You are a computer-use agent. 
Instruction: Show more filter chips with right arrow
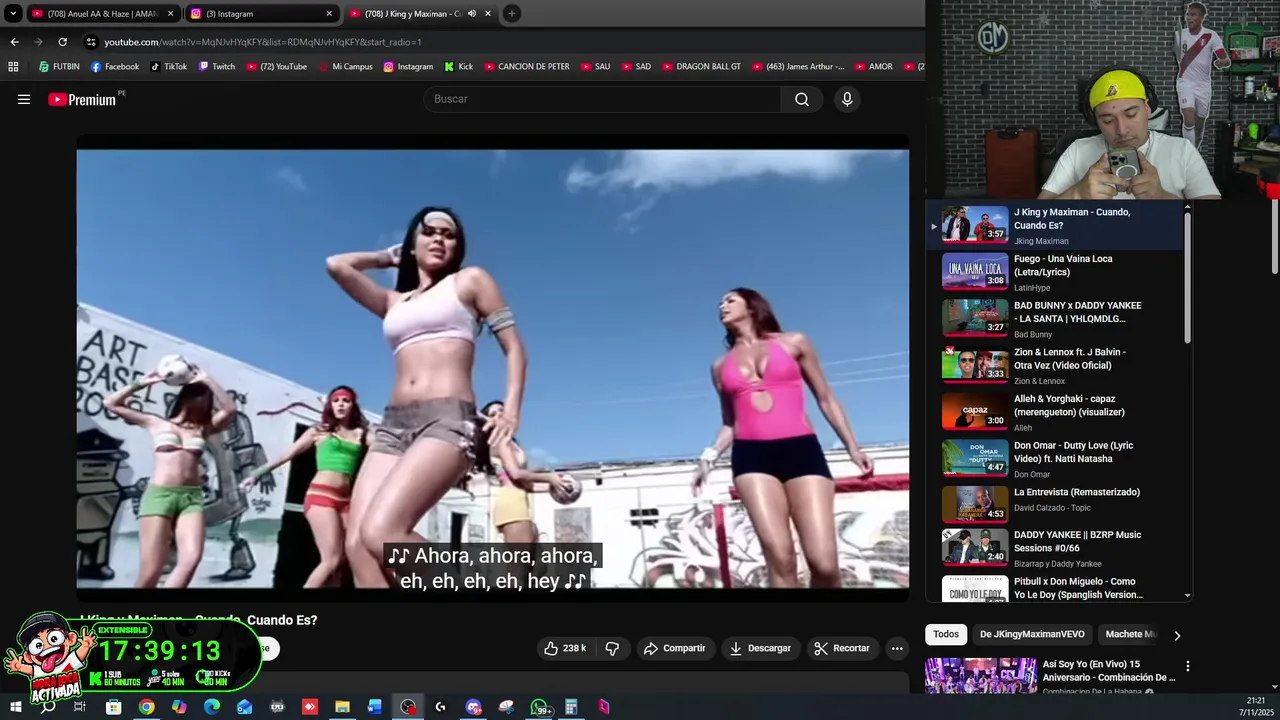[1177, 635]
